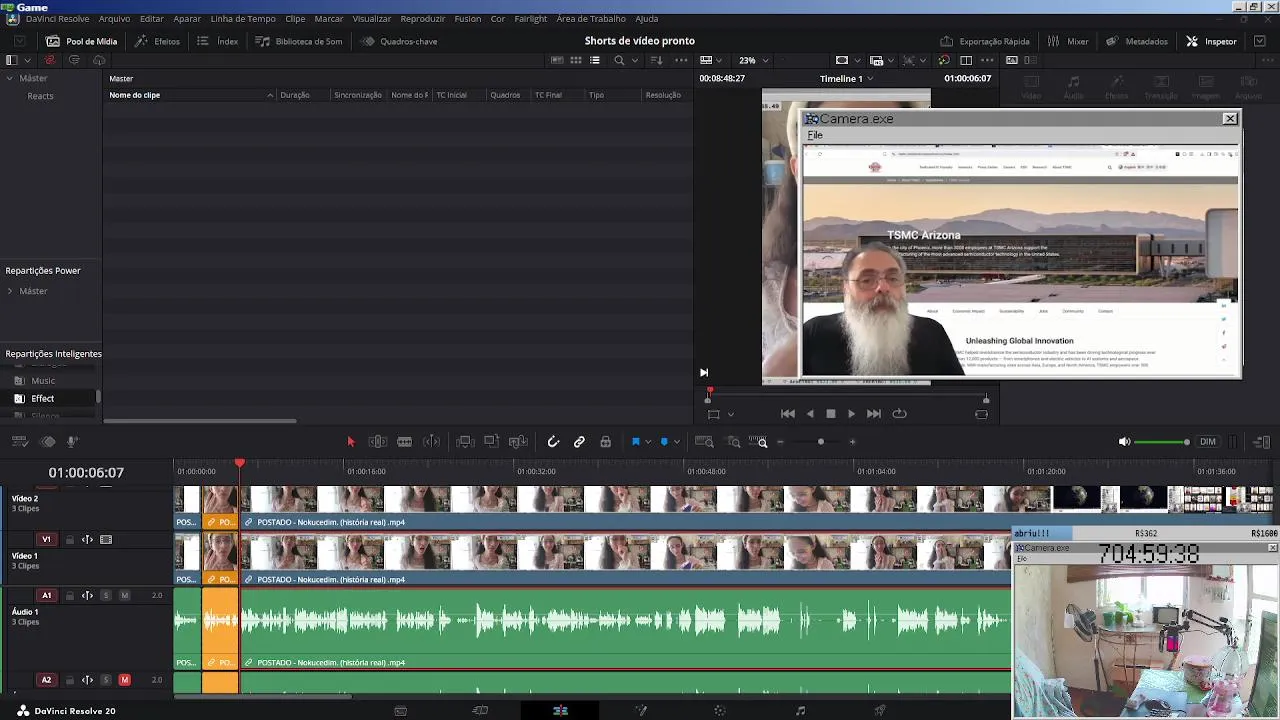1280x720 pixels.
Task: Choose the Dynamic Trim Mode tool
Action: click(x=404, y=442)
